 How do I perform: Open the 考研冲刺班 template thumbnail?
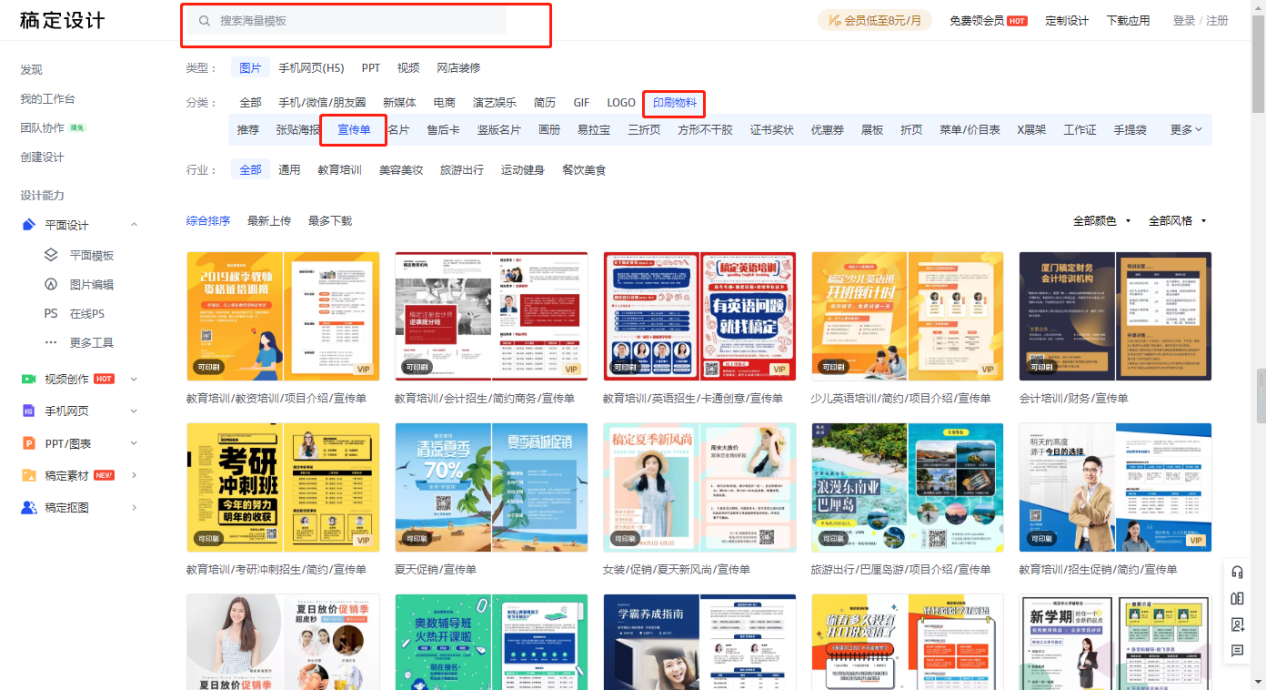click(x=283, y=487)
